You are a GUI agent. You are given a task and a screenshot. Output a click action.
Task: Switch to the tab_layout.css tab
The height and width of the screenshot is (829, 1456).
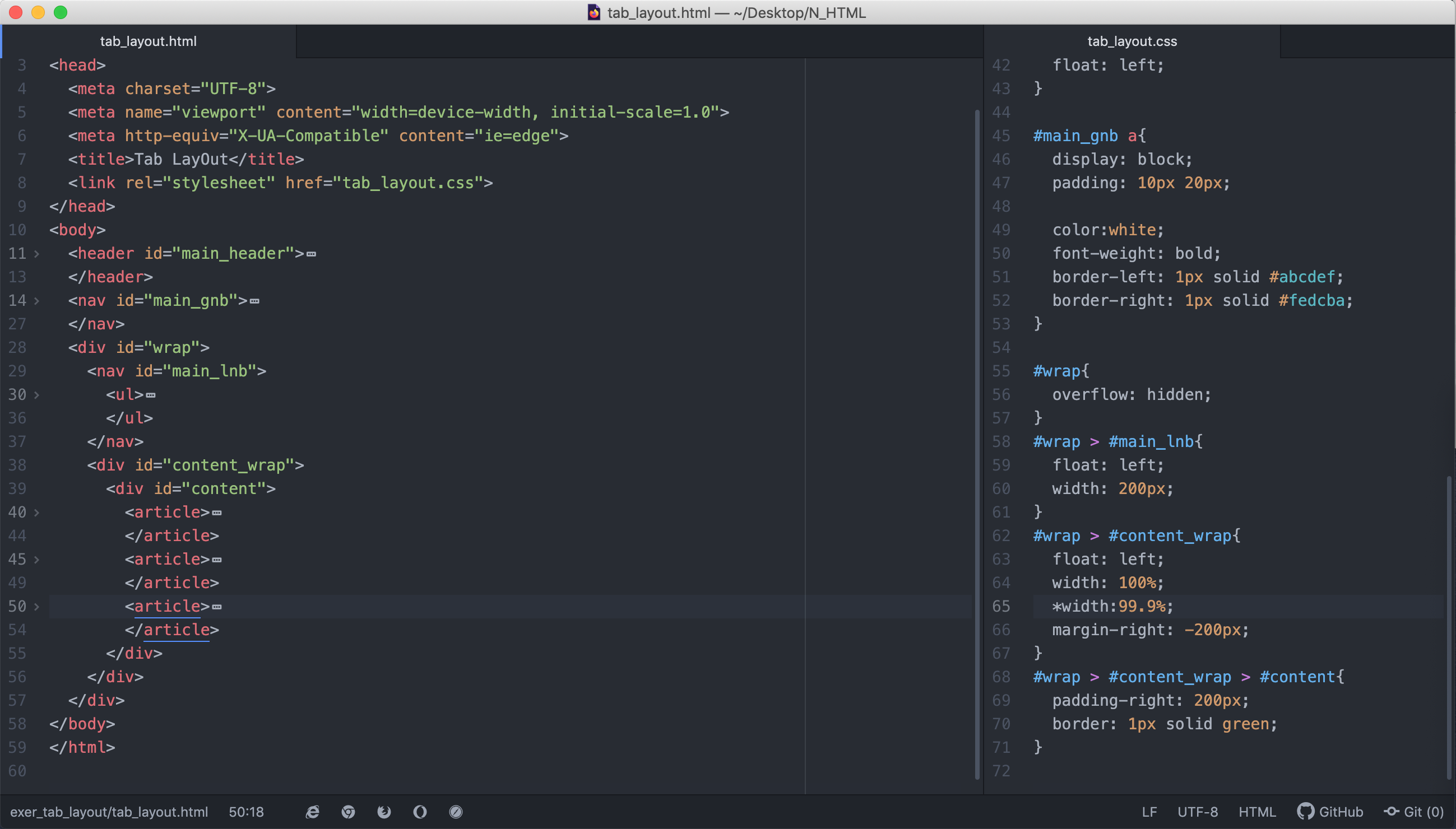point(1132,41)
